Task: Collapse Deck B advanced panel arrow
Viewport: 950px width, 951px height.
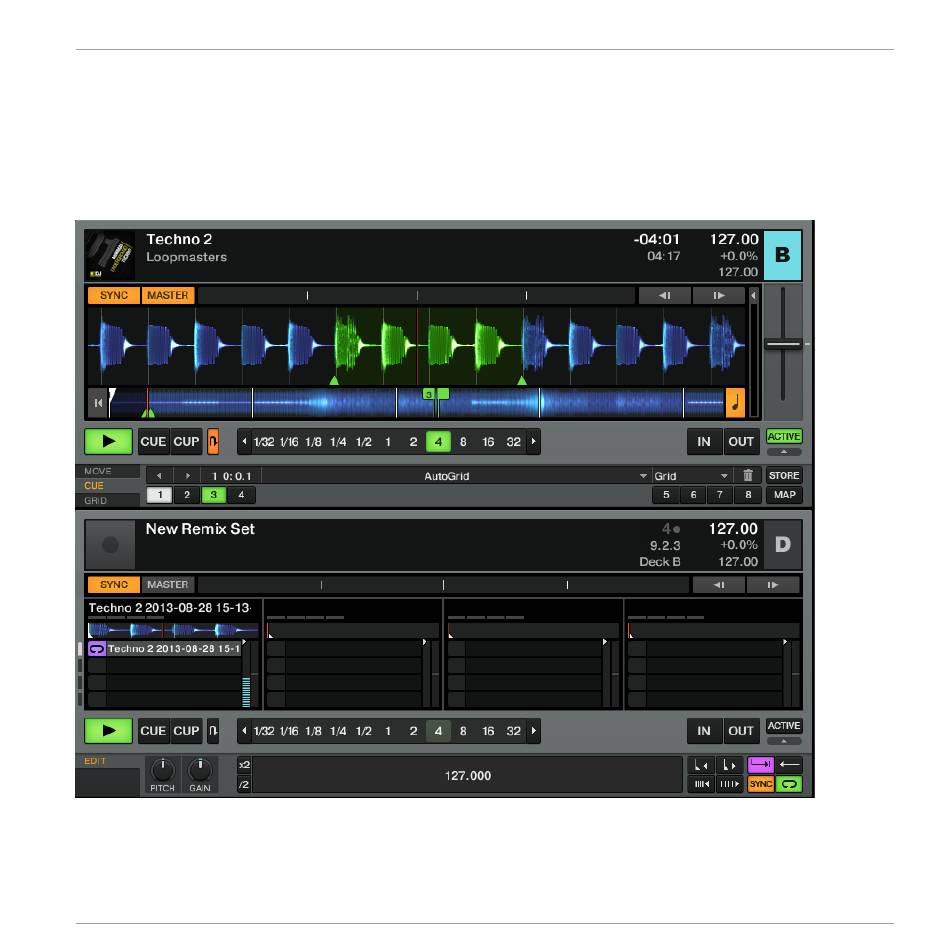Action: [784, 452]
